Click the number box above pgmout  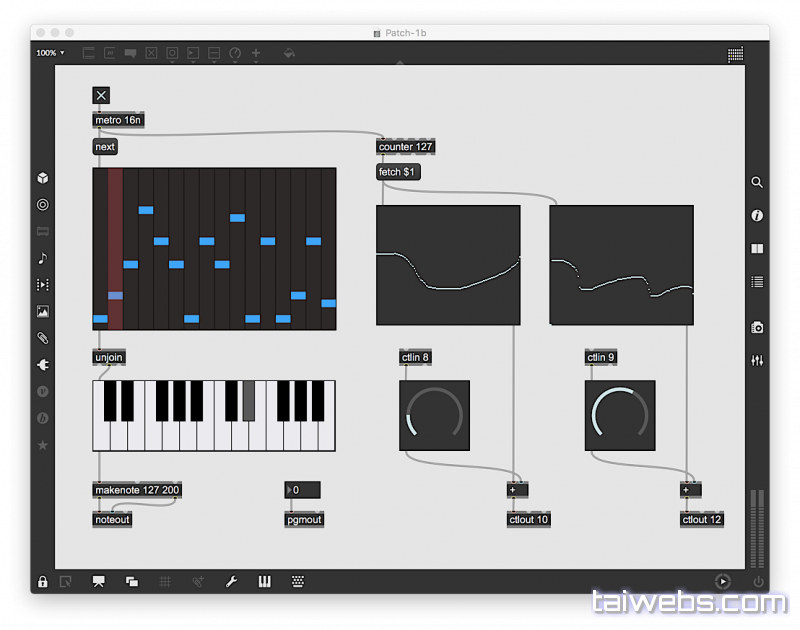303,490
